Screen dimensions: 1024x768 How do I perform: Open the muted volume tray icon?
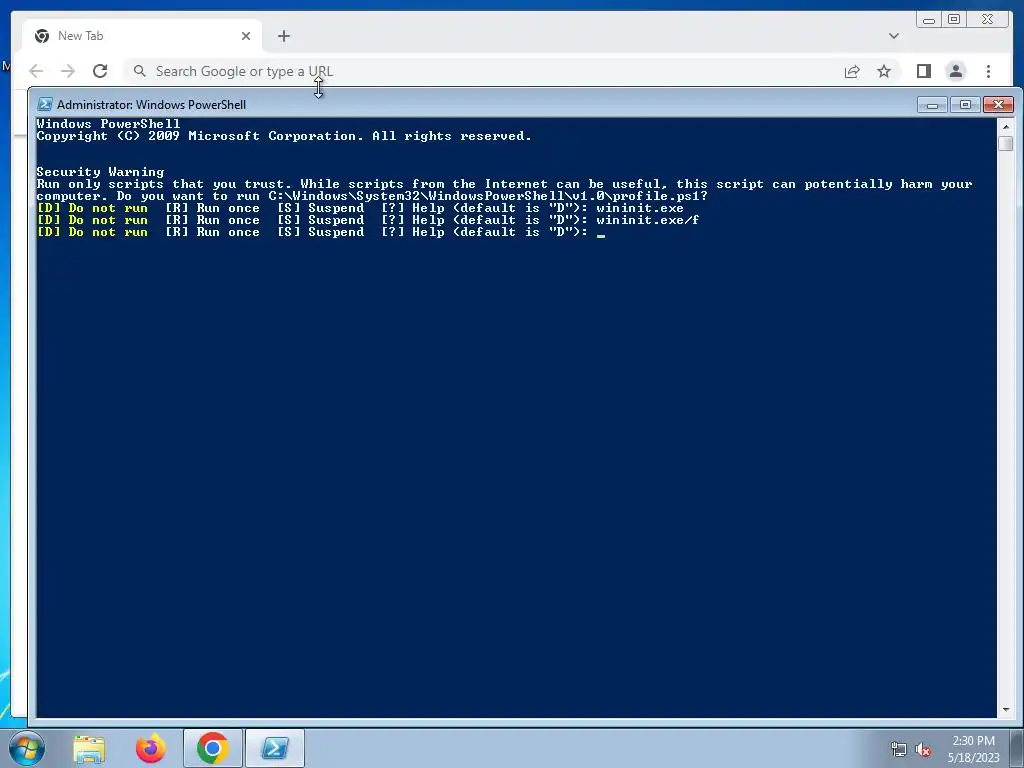(923, 750)
